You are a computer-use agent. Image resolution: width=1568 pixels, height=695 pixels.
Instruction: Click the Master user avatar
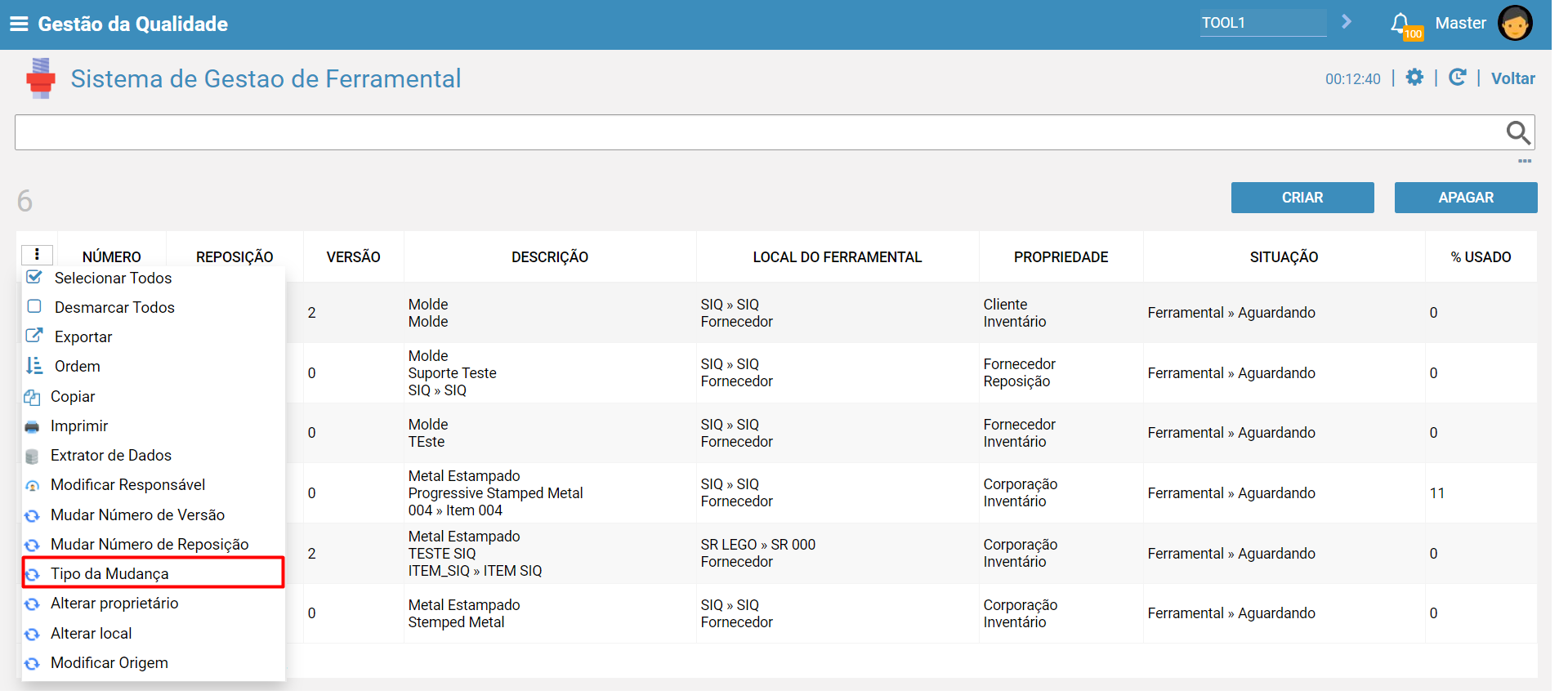pyautogui.click(x=1515, y=23)
